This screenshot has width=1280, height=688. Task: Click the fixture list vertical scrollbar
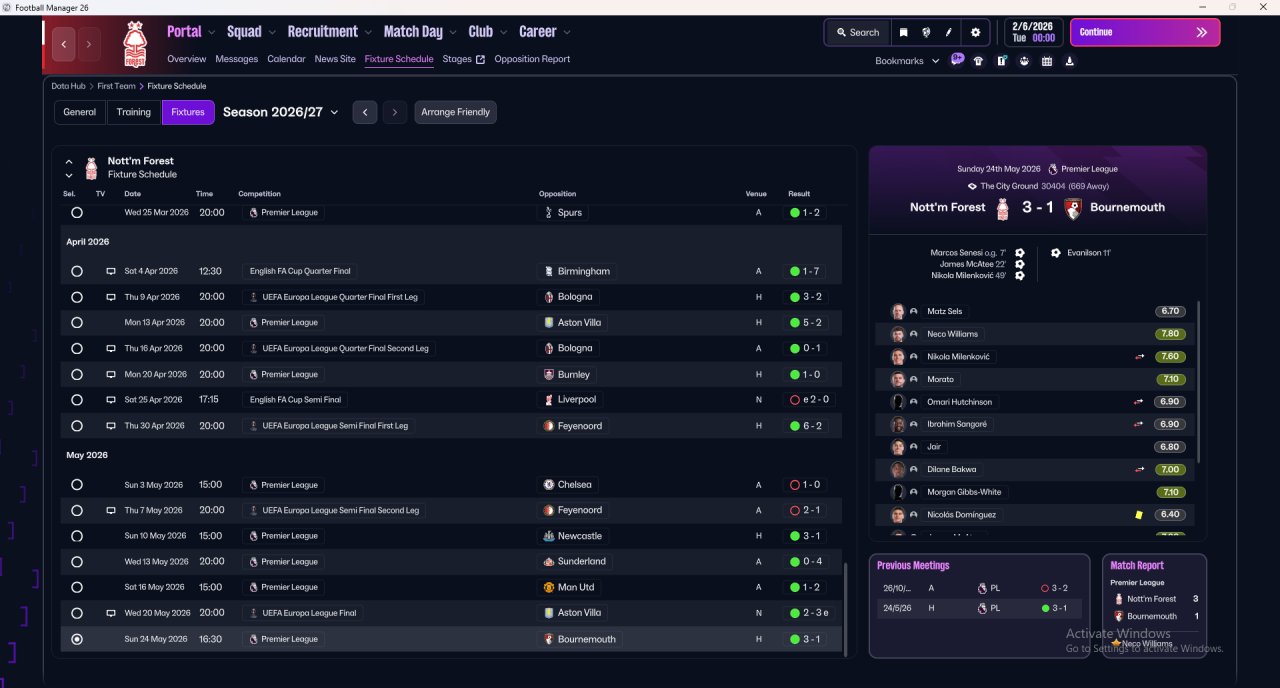[846, 608]
